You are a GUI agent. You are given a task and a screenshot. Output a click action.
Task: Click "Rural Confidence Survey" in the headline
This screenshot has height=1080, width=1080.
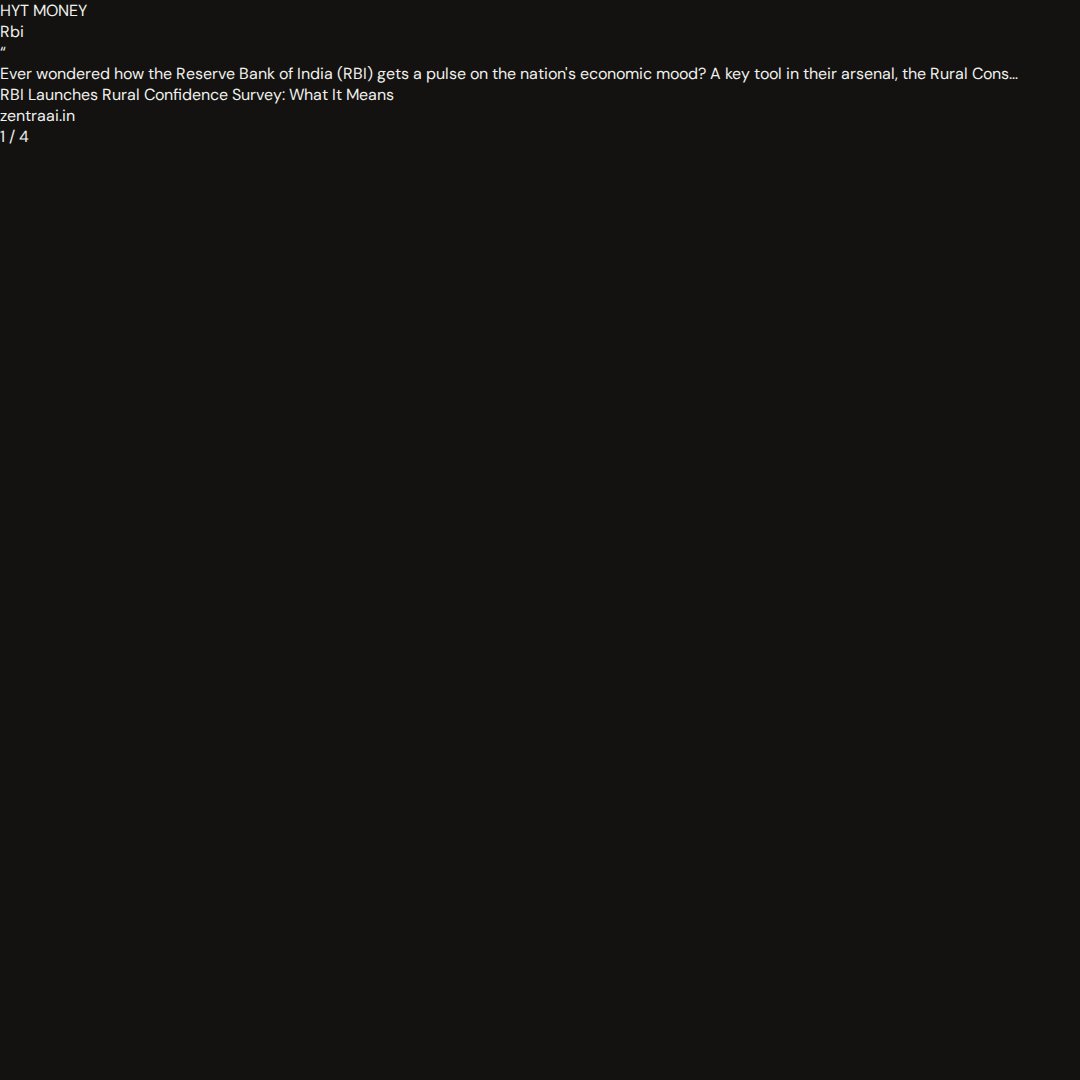click(x=194, y=95)
